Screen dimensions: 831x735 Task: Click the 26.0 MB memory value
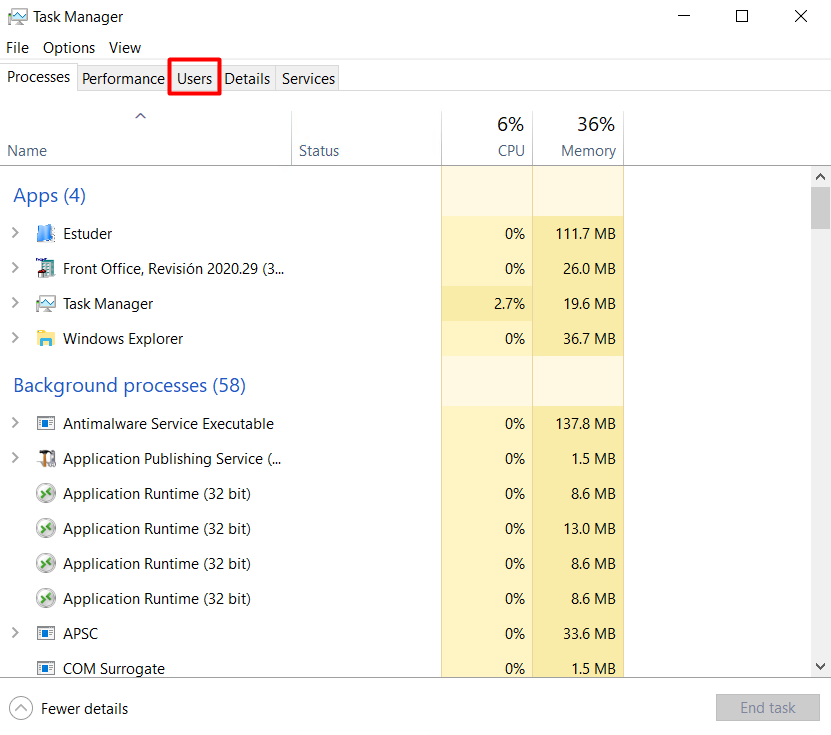pos(589,269)
